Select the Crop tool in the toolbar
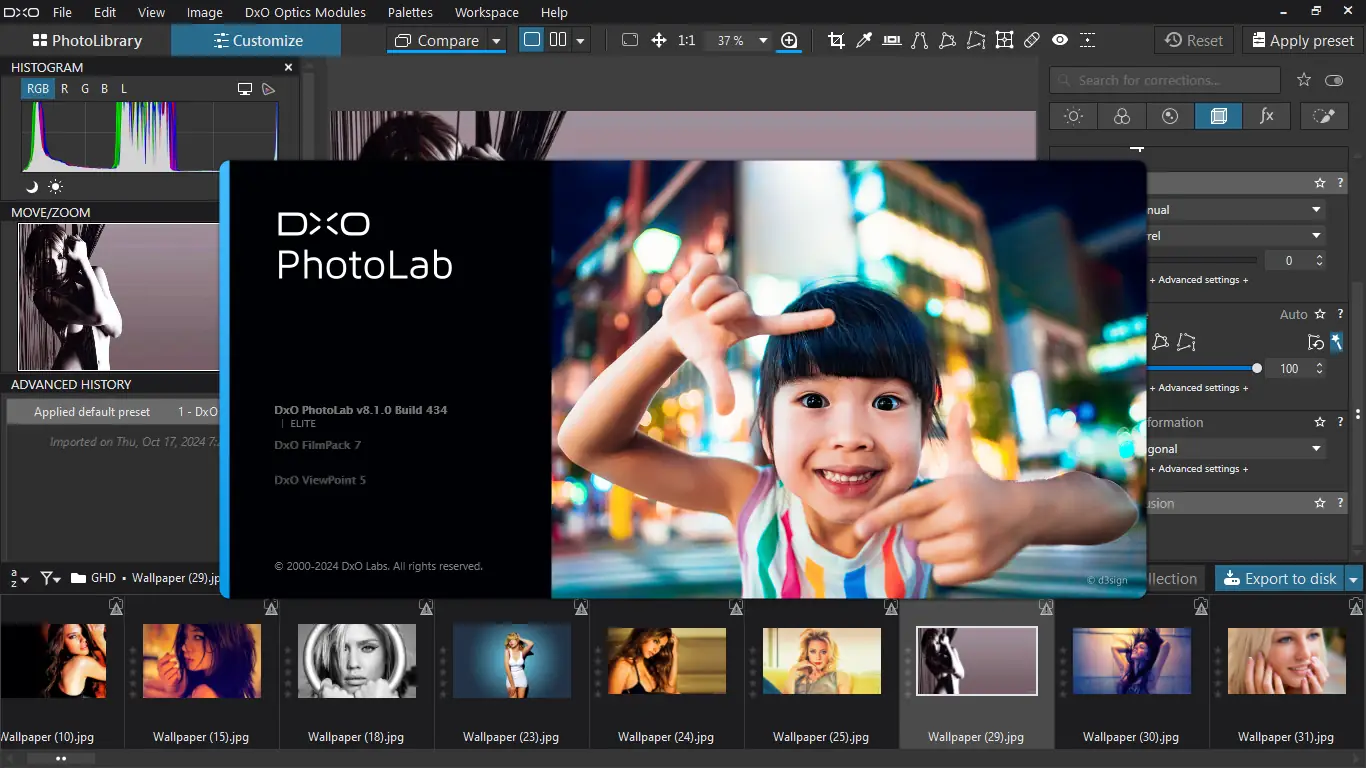The width and height of the screenshot is (1366, 768). [x=836, y=41]
